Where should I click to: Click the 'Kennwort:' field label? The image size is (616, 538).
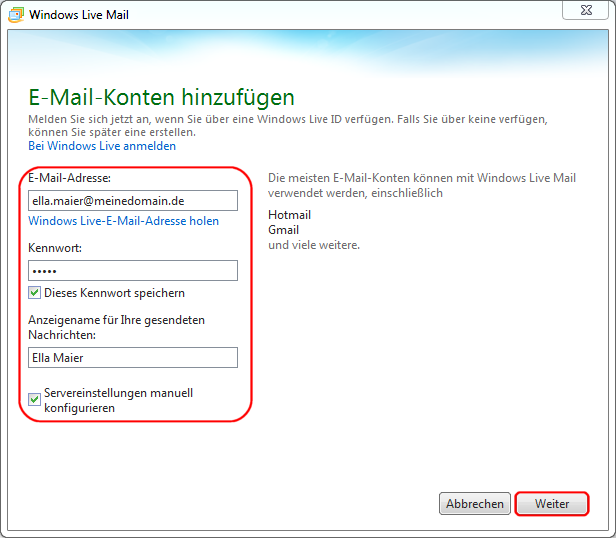tap(55, 247)
